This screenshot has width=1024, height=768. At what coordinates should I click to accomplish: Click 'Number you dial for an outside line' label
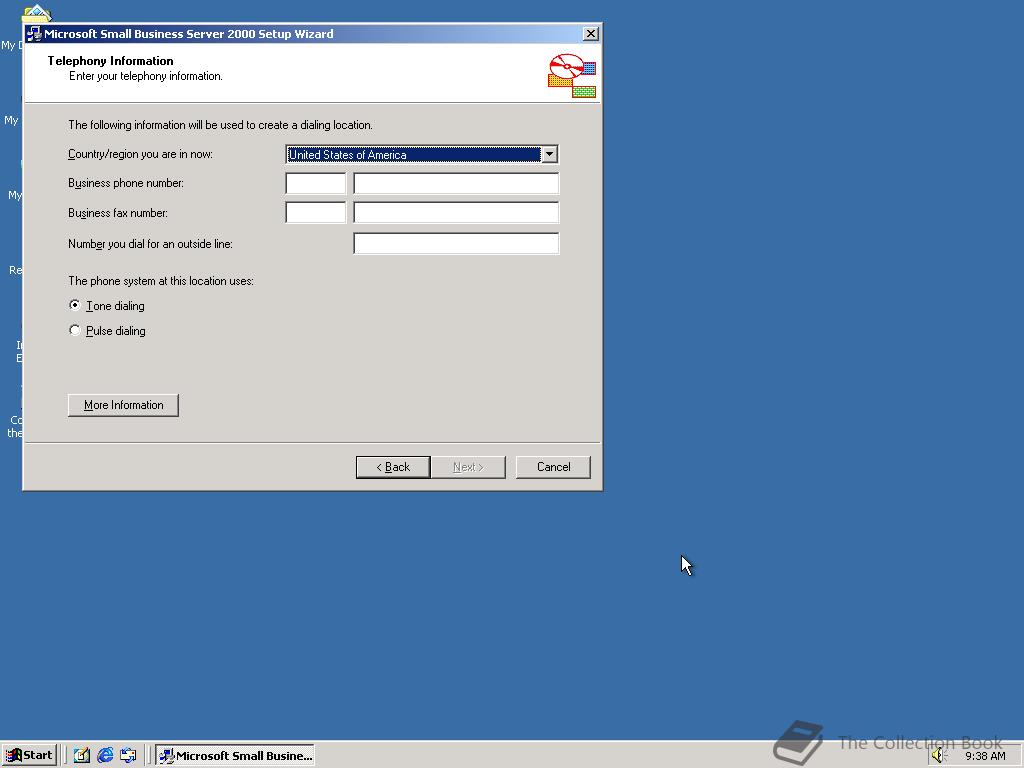coord(150,244)
